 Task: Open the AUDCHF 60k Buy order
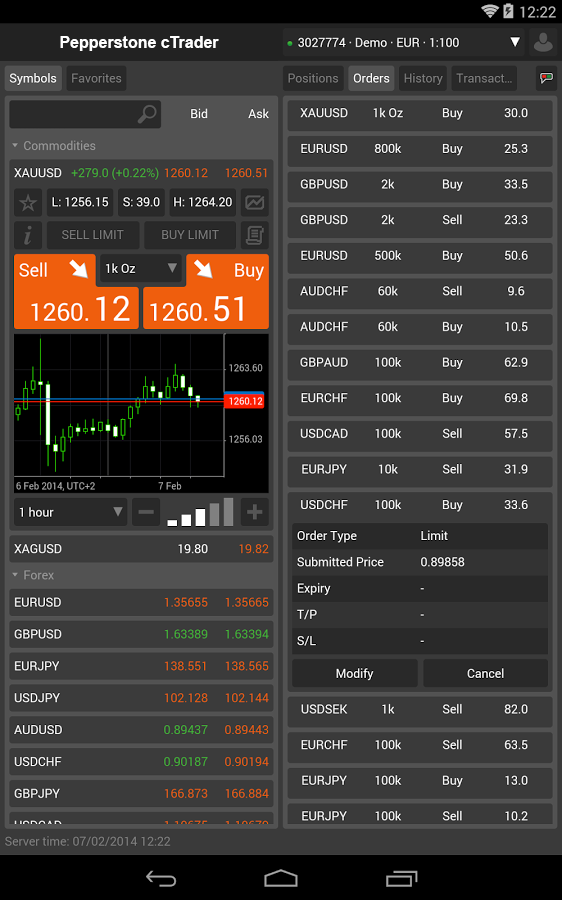[x=420, y=327]
